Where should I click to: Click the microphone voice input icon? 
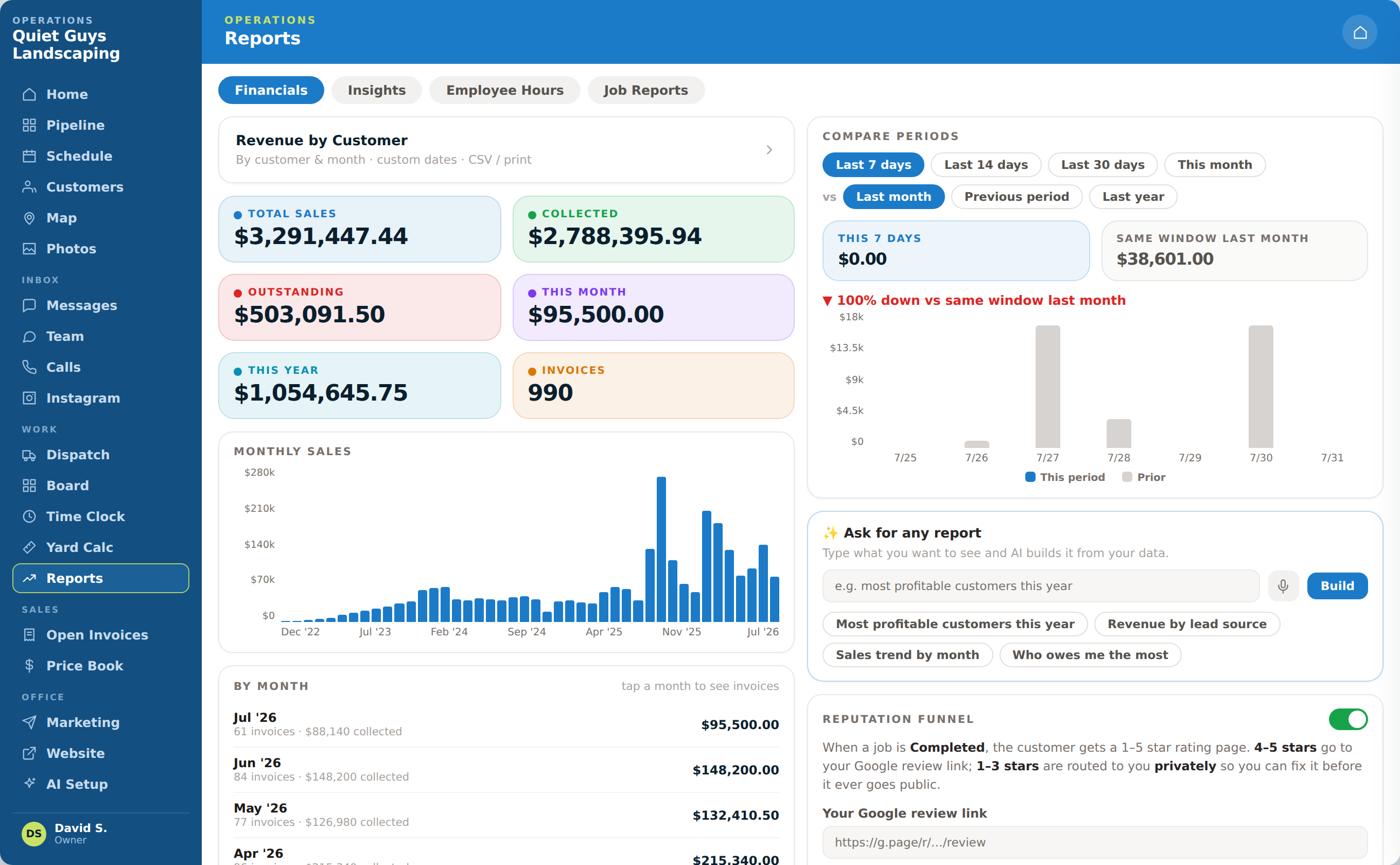[x=1283, y=586]
